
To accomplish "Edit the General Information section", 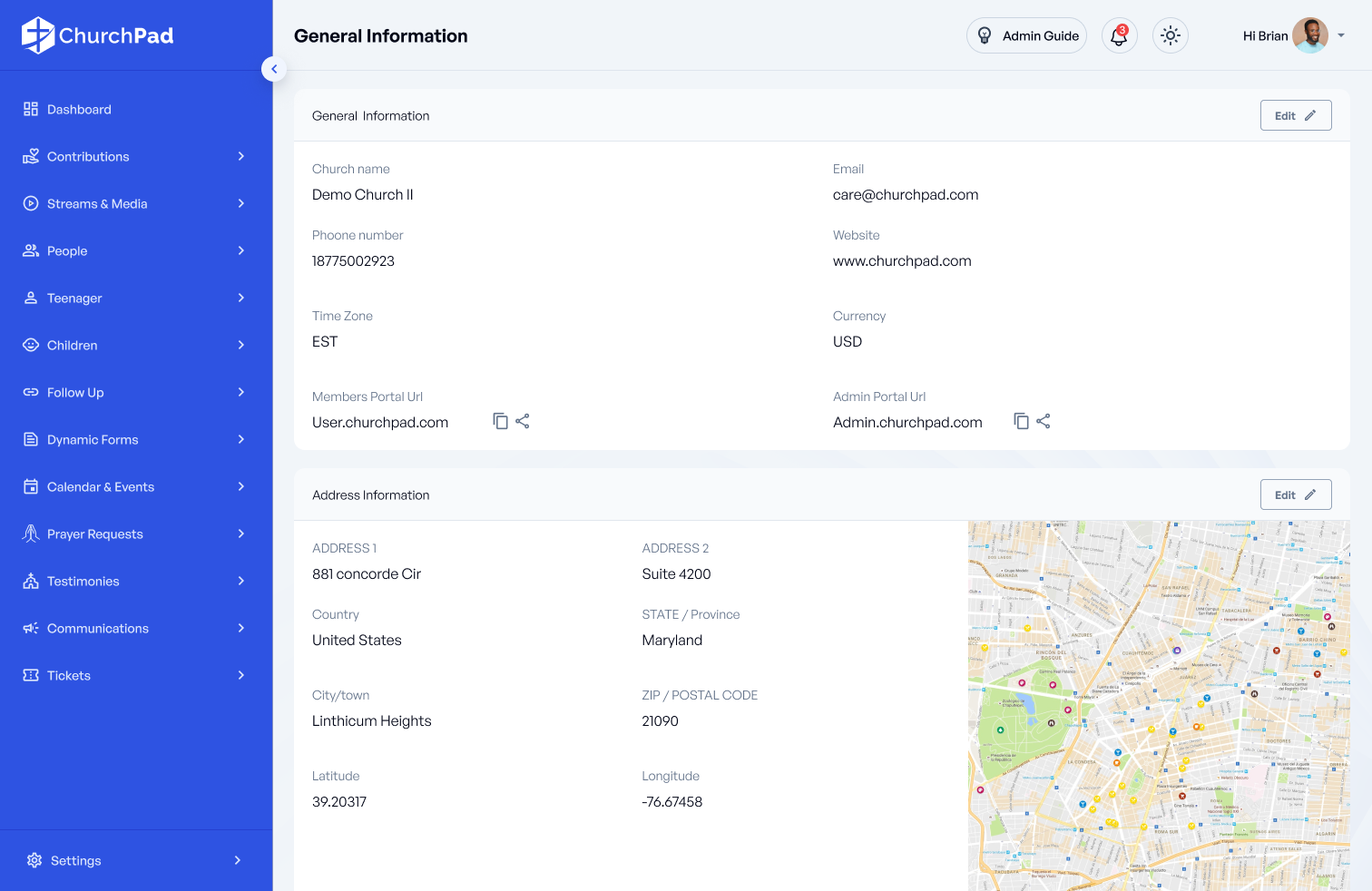I will (x=1295, y=115).
